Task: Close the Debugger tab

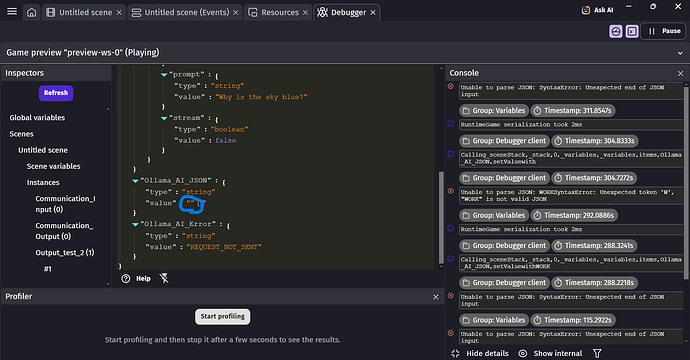Action: point(373,13)
